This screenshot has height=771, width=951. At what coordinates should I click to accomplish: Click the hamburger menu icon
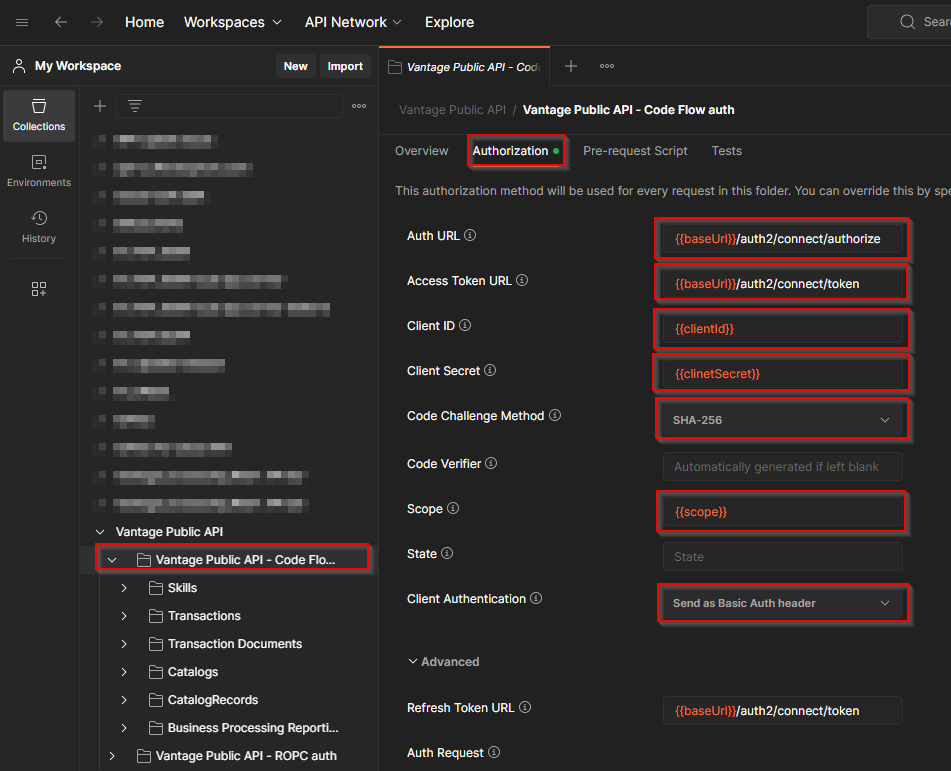23,22
